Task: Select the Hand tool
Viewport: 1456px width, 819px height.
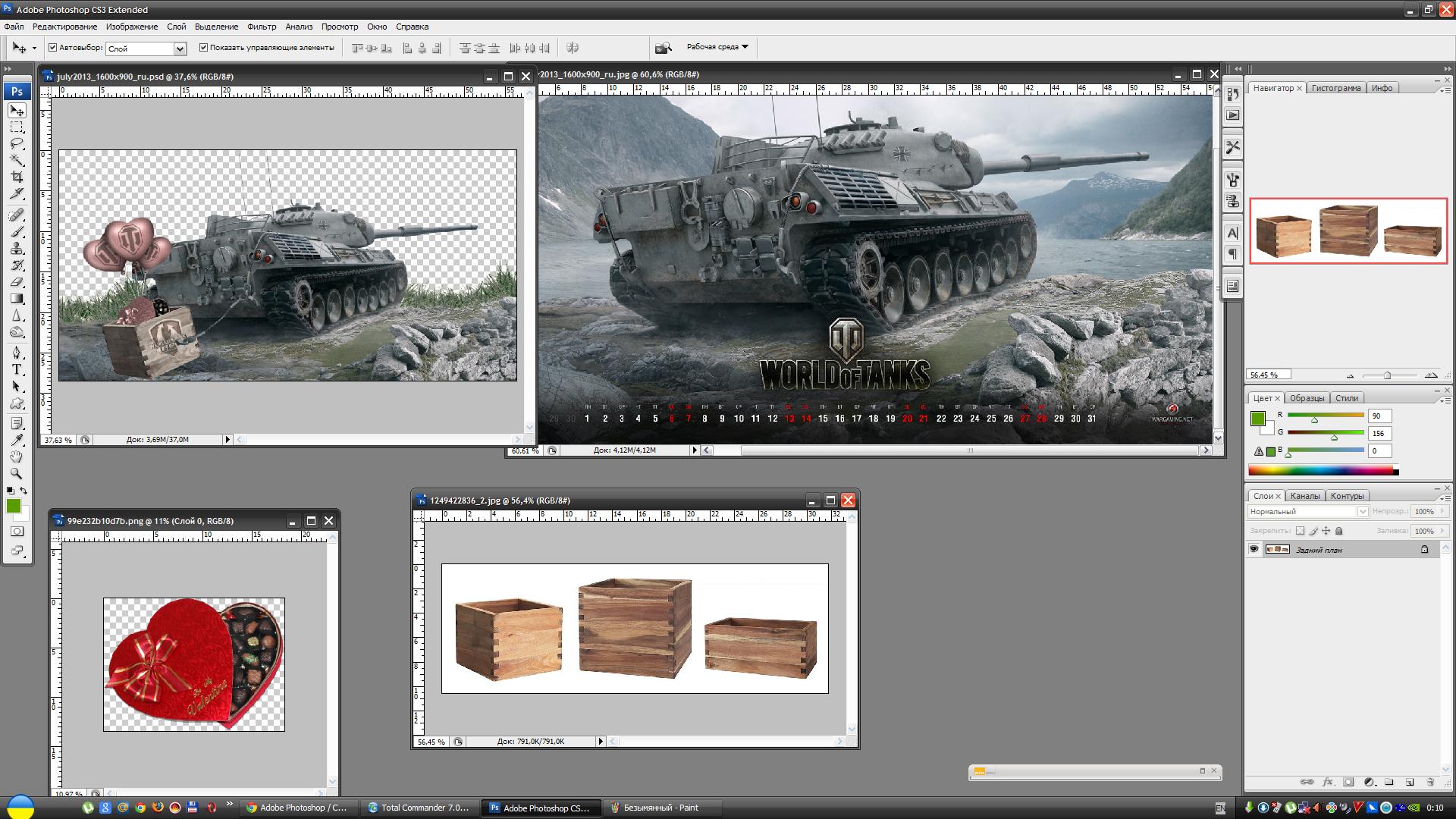Action: pos(17,457)
